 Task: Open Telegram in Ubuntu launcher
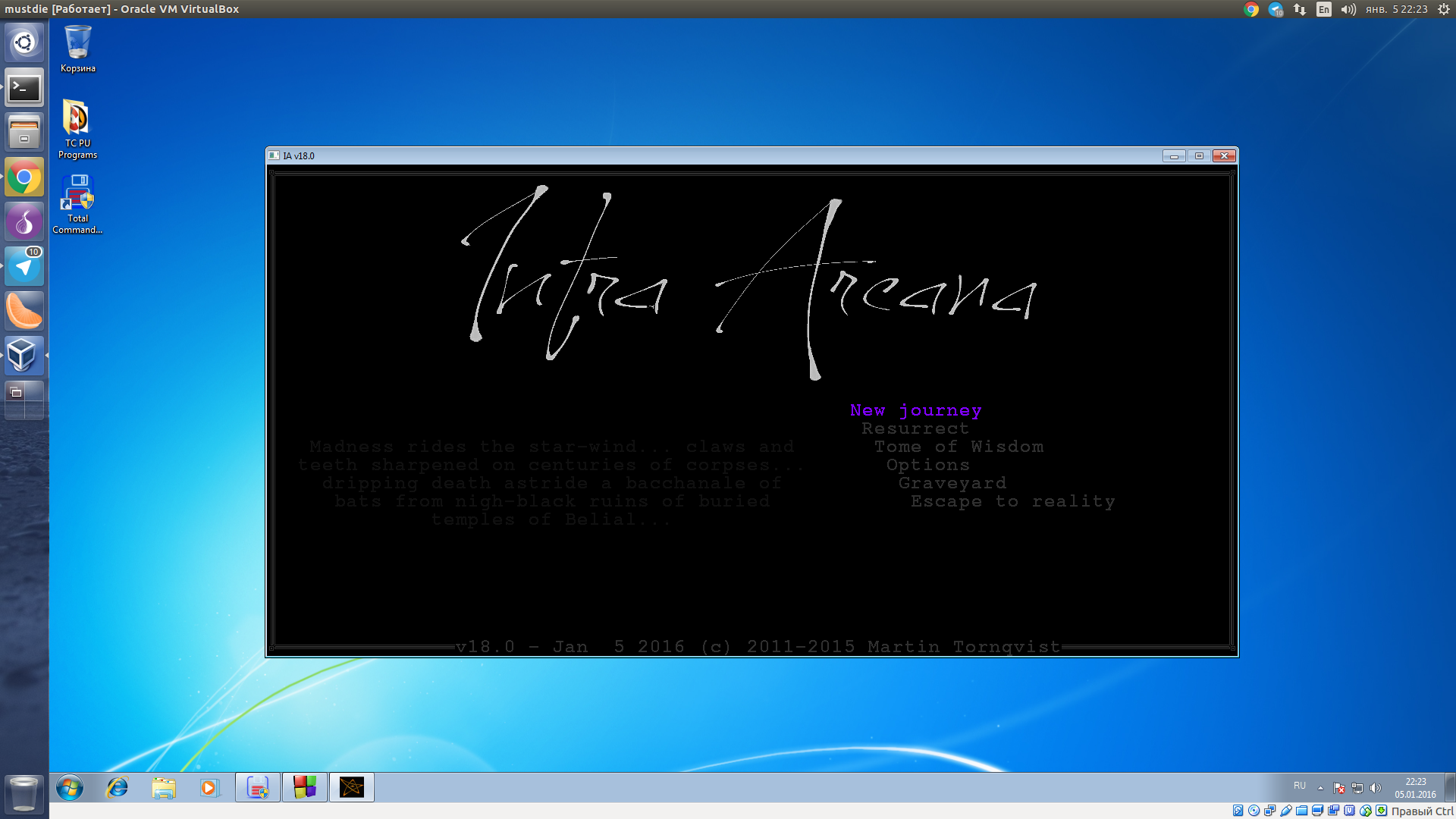tap(24, 267)
